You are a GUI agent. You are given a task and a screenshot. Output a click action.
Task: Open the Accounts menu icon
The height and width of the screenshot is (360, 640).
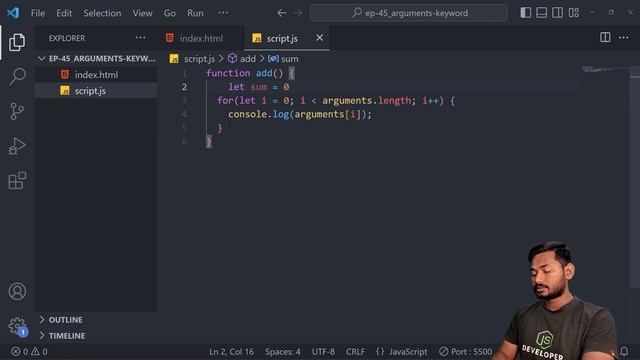pos(17,291)
